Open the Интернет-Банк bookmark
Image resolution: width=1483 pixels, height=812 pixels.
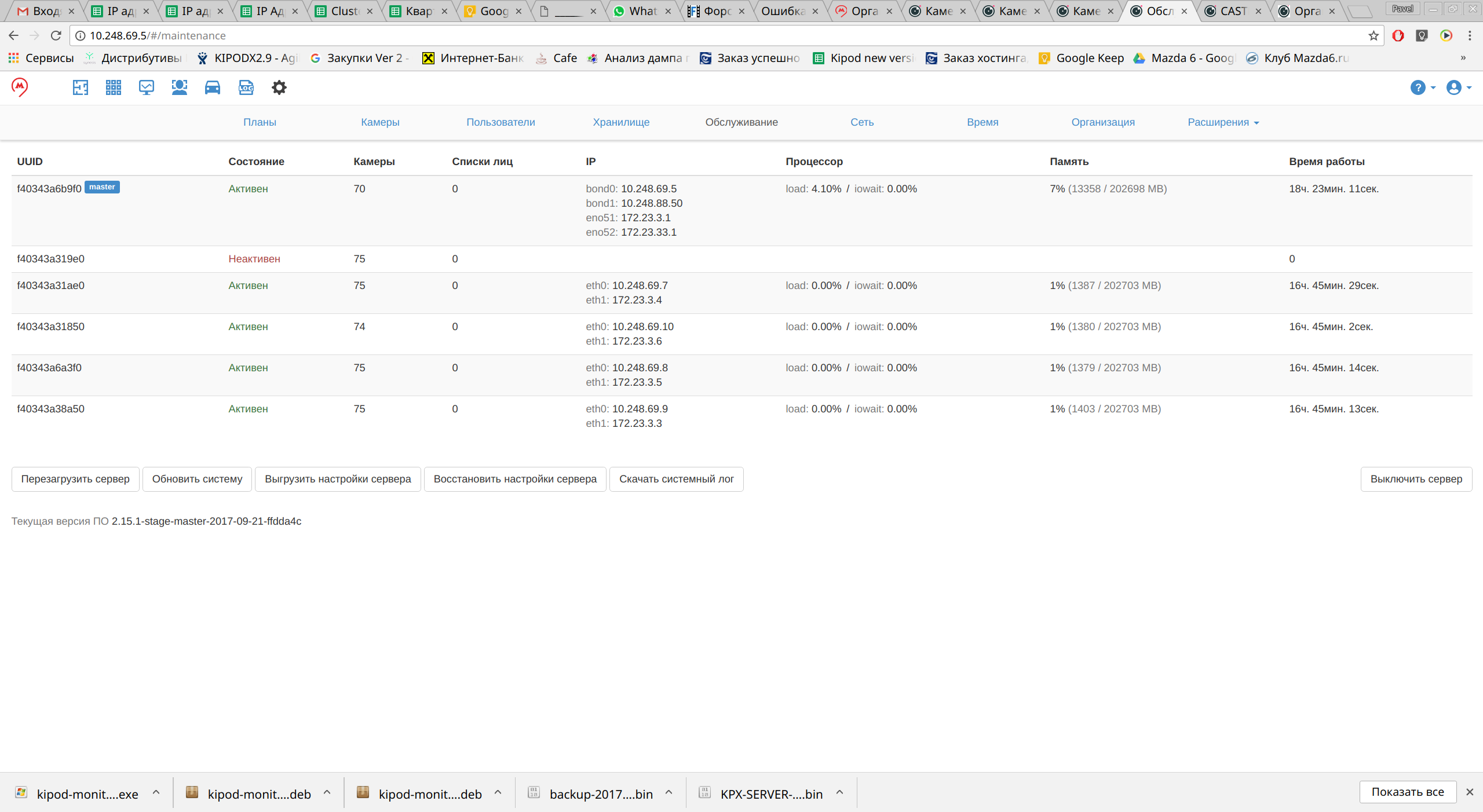(x=473, y=58)
